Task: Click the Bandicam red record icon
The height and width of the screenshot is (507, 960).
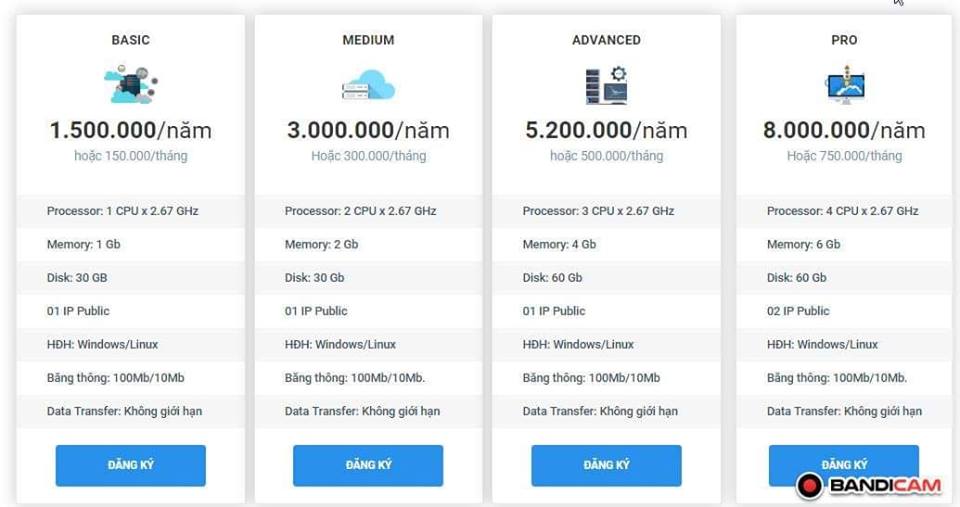Action: click(x=809, y=486)
